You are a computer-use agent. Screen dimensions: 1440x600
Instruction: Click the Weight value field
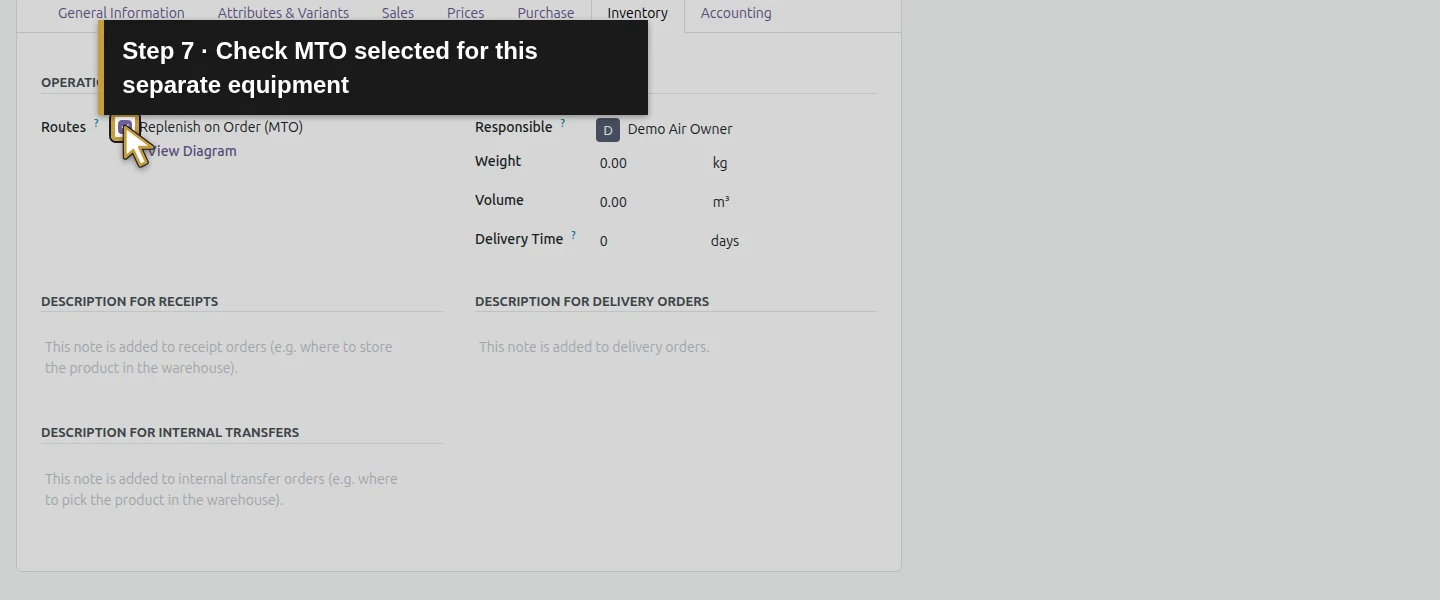650,163
